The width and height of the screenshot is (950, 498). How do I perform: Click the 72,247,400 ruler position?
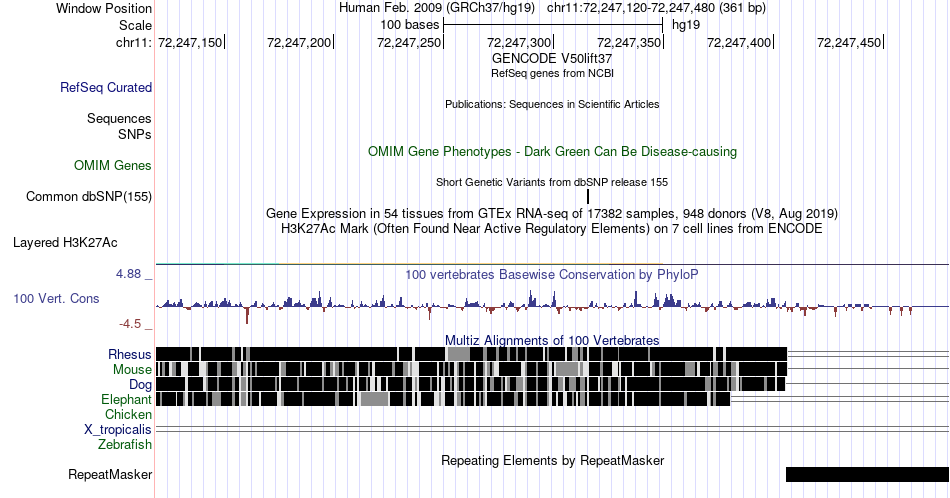[x=739, y=42]
